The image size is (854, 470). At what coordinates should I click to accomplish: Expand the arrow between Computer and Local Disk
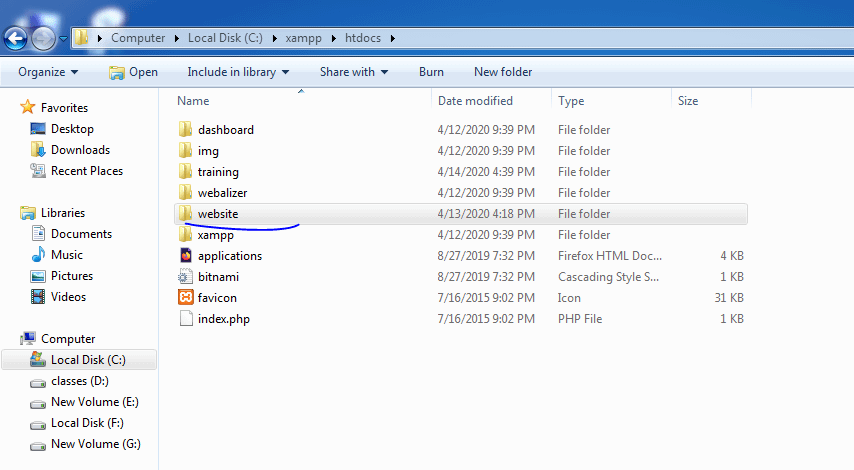point(176,38)
